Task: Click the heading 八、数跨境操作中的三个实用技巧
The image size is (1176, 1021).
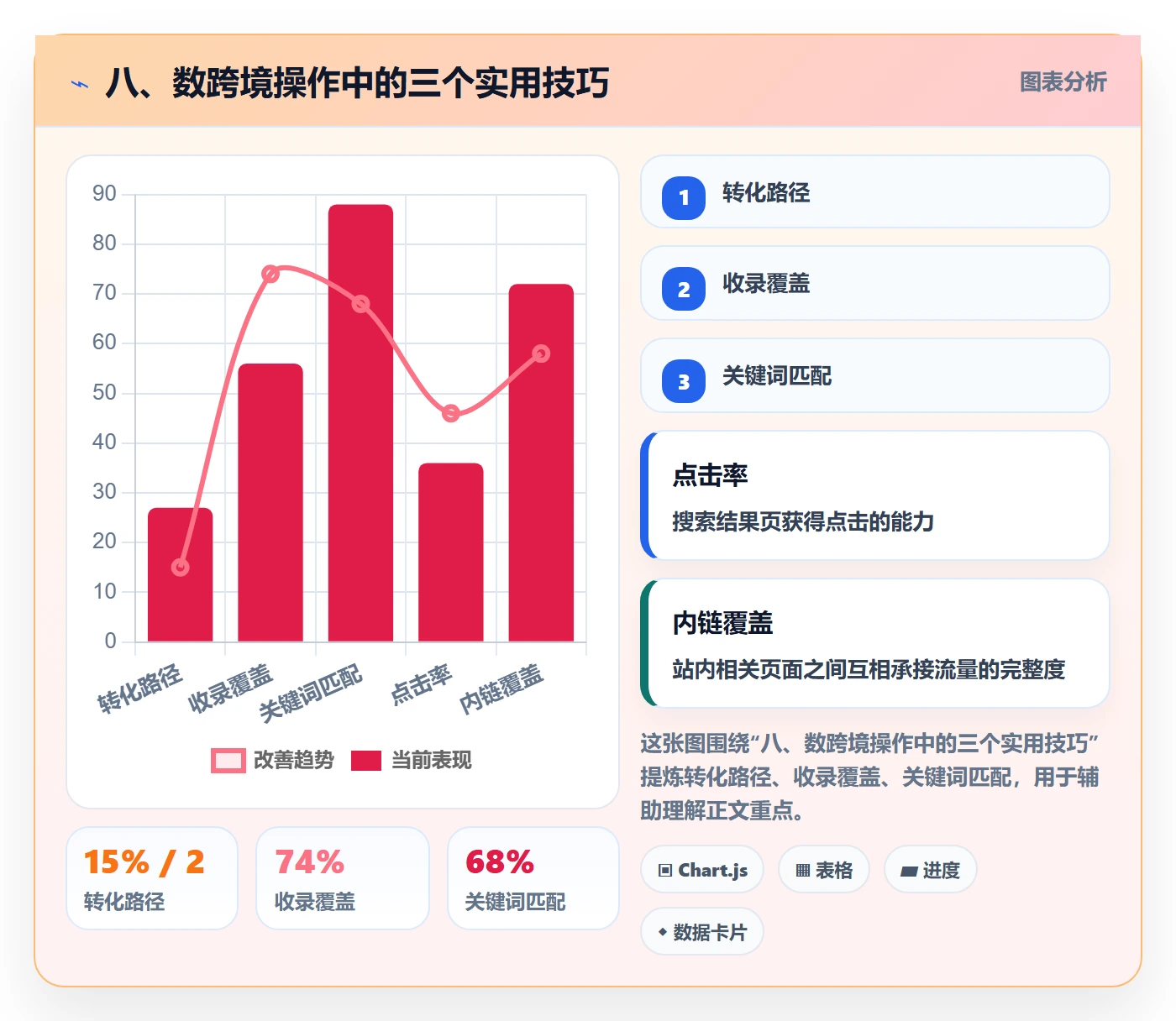Action: click(x=357, y=83)
